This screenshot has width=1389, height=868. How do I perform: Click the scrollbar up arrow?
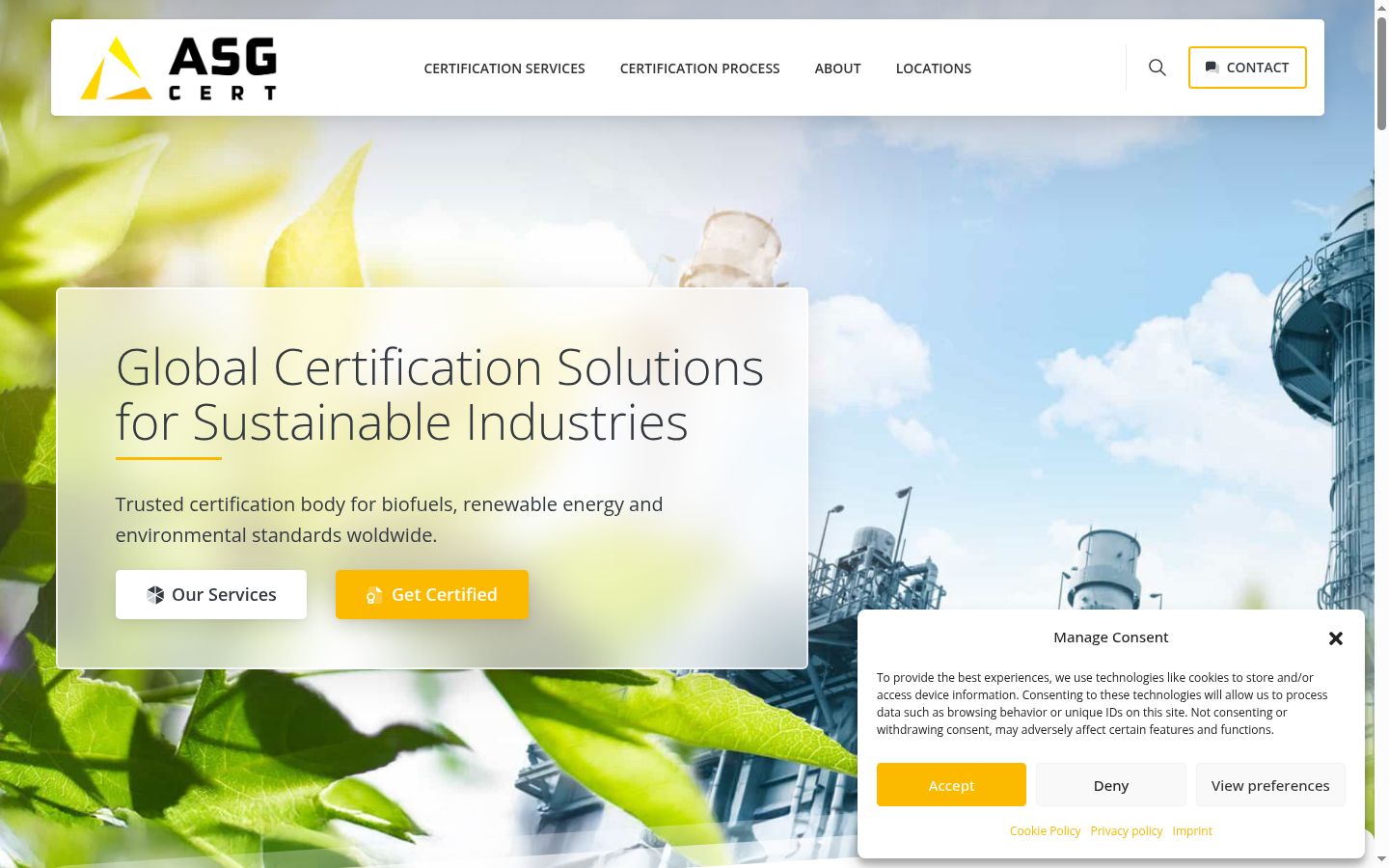click(1381, 7)
